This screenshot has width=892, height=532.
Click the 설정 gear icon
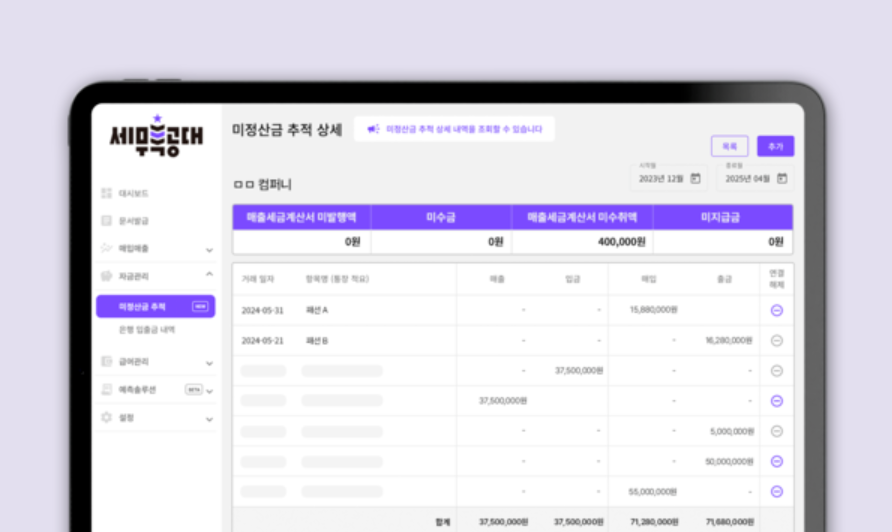[x=106, y=417]
